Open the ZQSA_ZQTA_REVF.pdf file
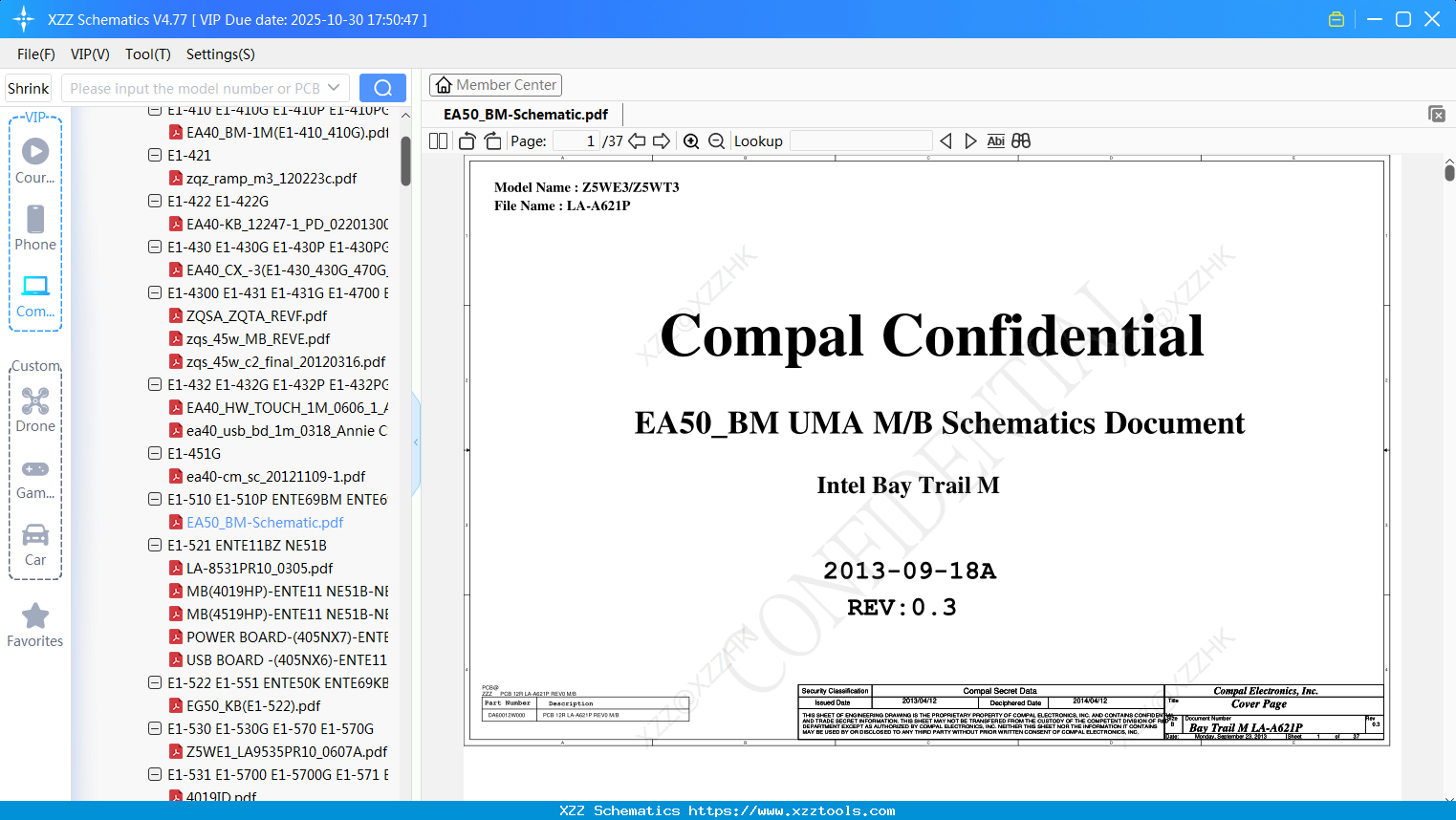This screenshot has width=1456, height=820. (256, 315)
